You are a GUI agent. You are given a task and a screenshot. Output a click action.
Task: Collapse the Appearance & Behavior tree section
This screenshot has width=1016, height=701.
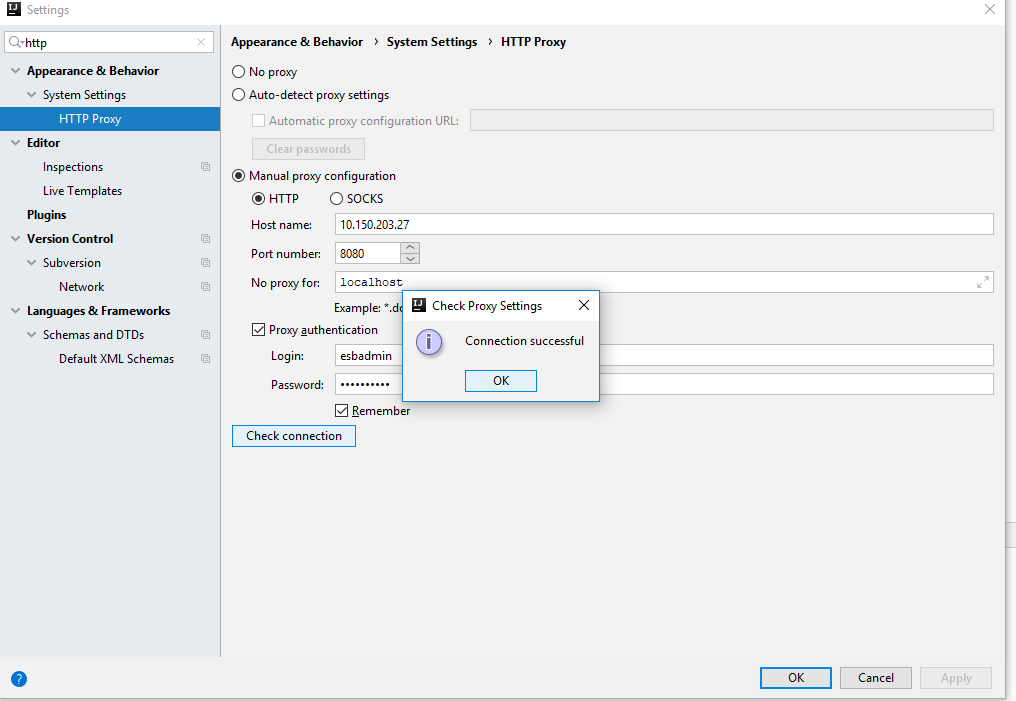(14, 70)
